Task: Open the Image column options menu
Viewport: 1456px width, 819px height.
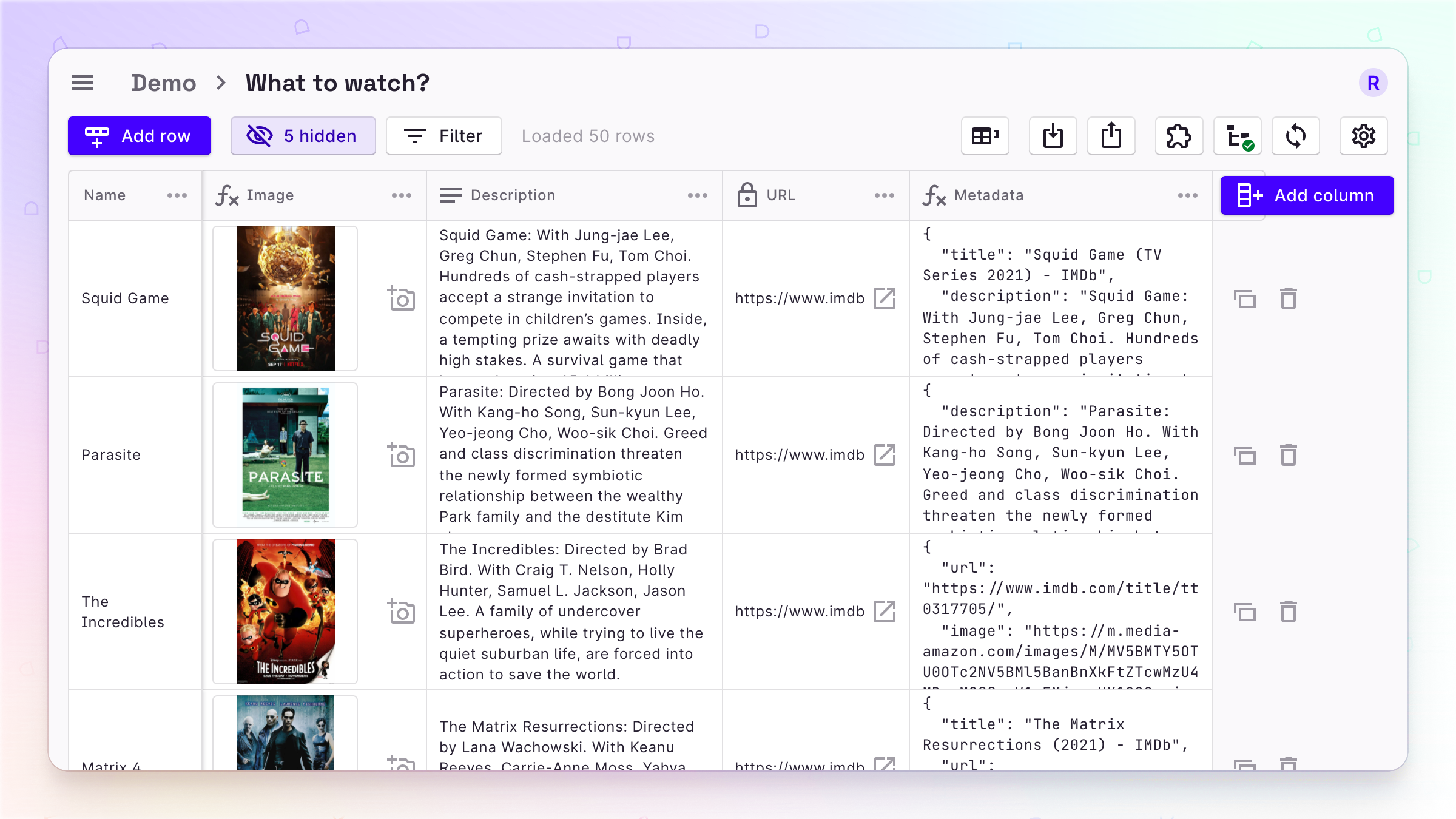Action: (x=401, y=196)
